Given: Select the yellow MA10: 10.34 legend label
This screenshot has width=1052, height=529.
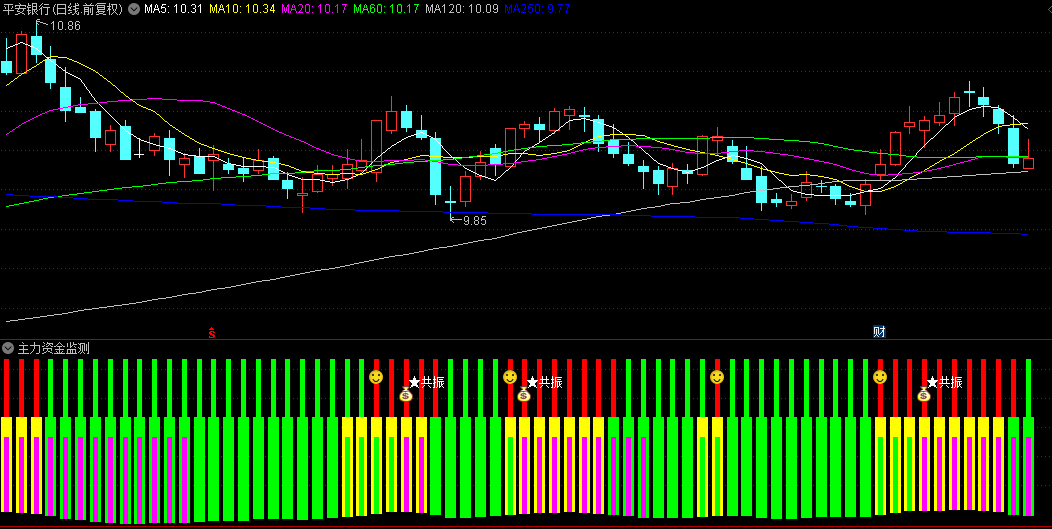Looking at the screenshot, I should (x=242, y=9).
